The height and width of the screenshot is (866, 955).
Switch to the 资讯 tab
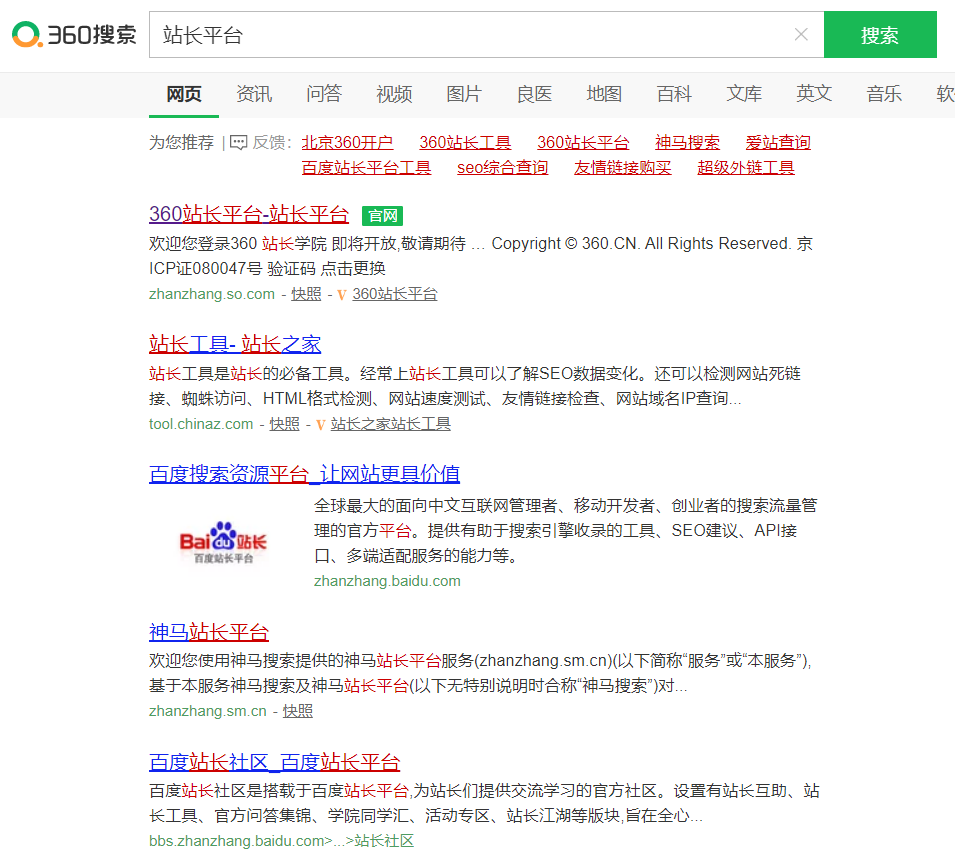click(x=254, y=94)
